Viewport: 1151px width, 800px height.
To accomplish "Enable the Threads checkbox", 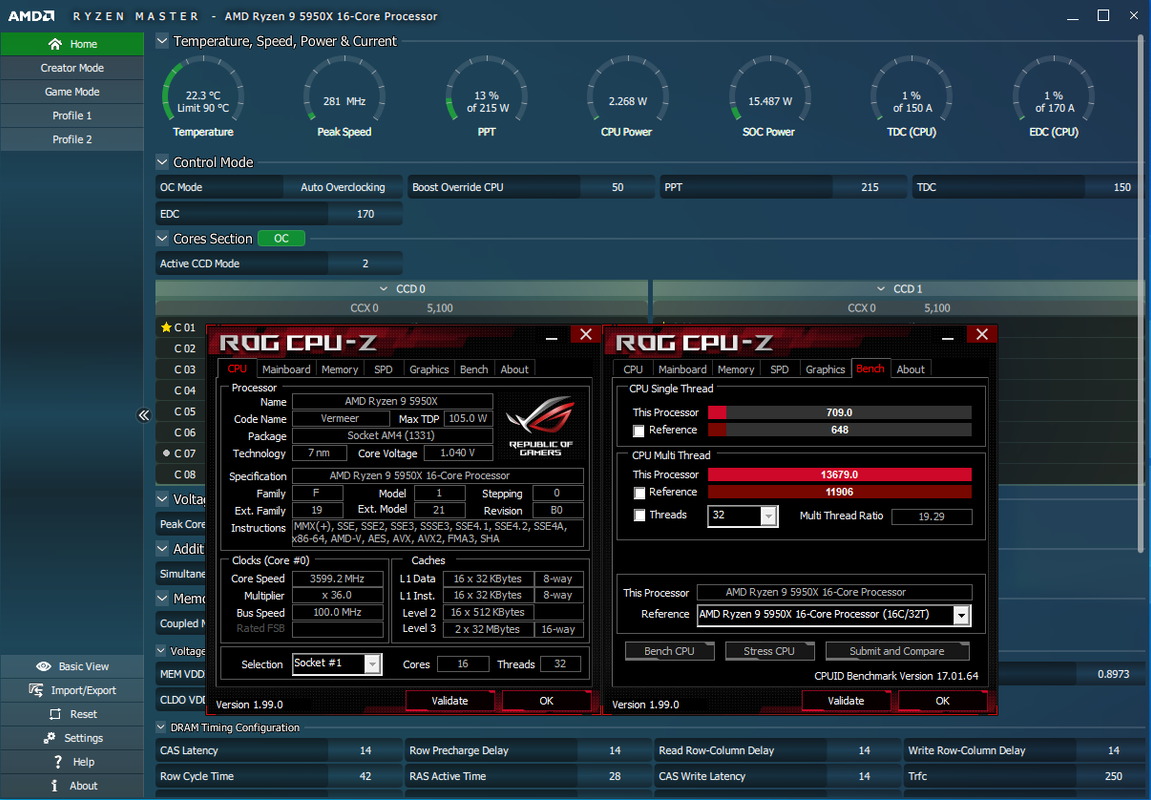I will (639, 515).
